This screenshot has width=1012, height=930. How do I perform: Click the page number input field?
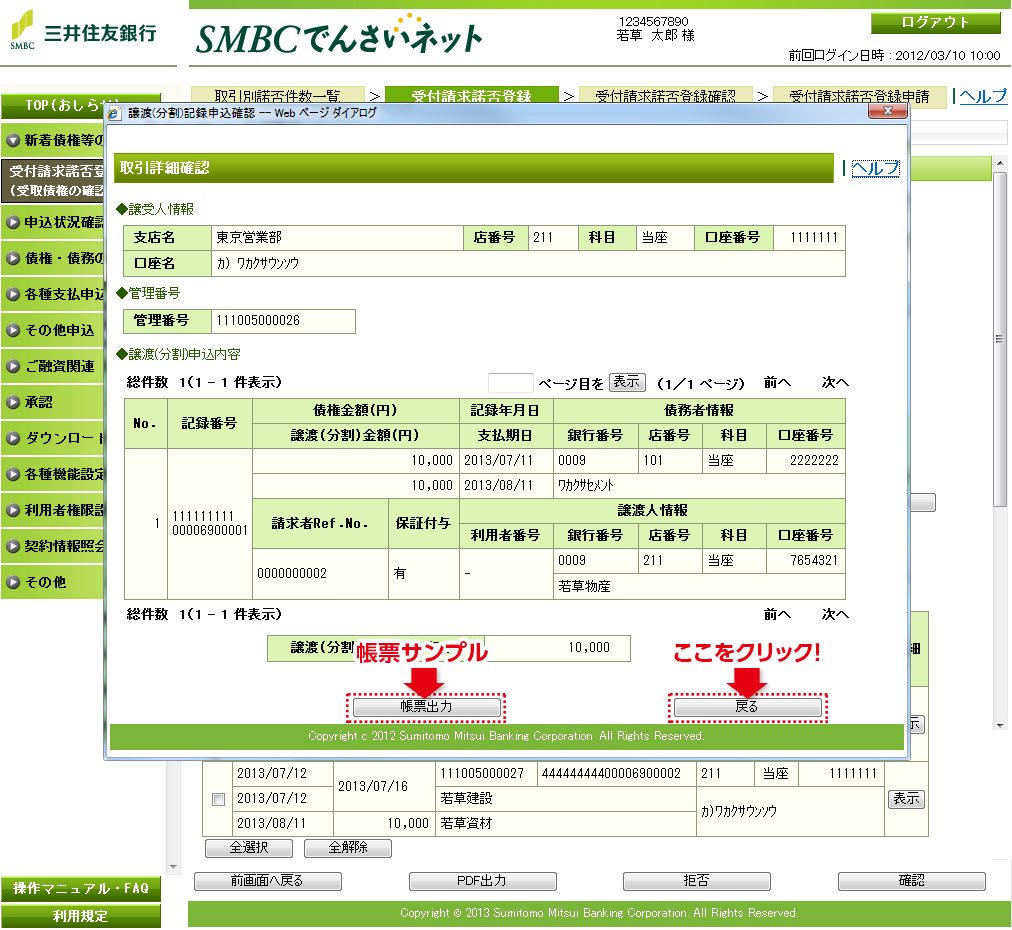(511, 383)
